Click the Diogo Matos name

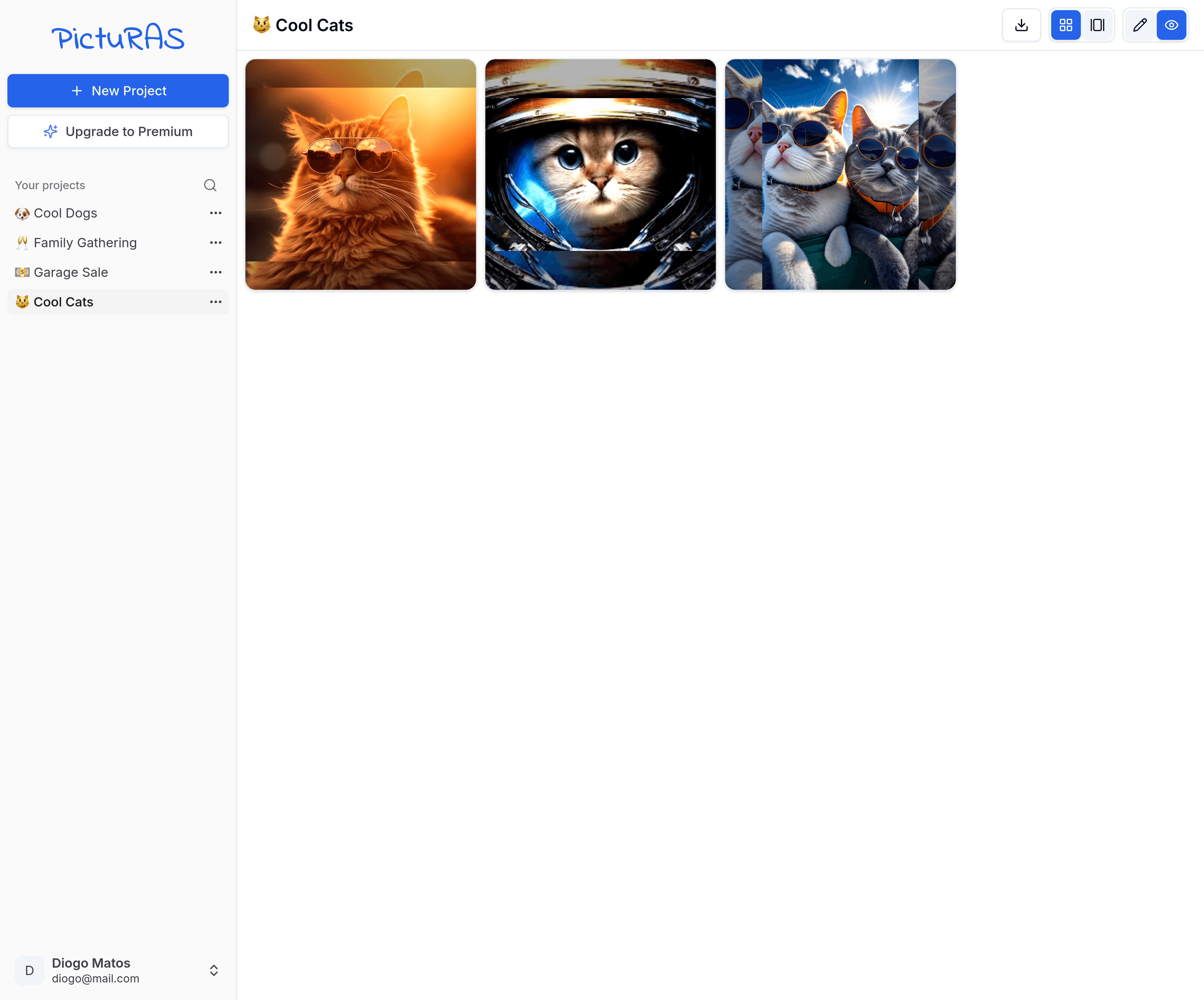91,963
